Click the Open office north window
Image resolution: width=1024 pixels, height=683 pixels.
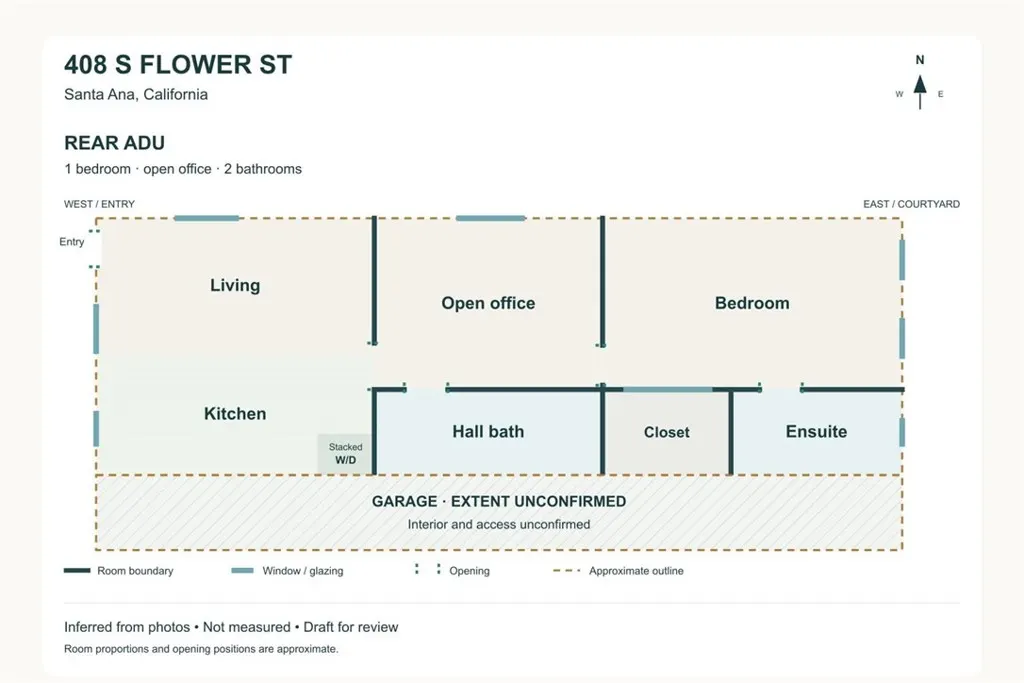point(490,218)
